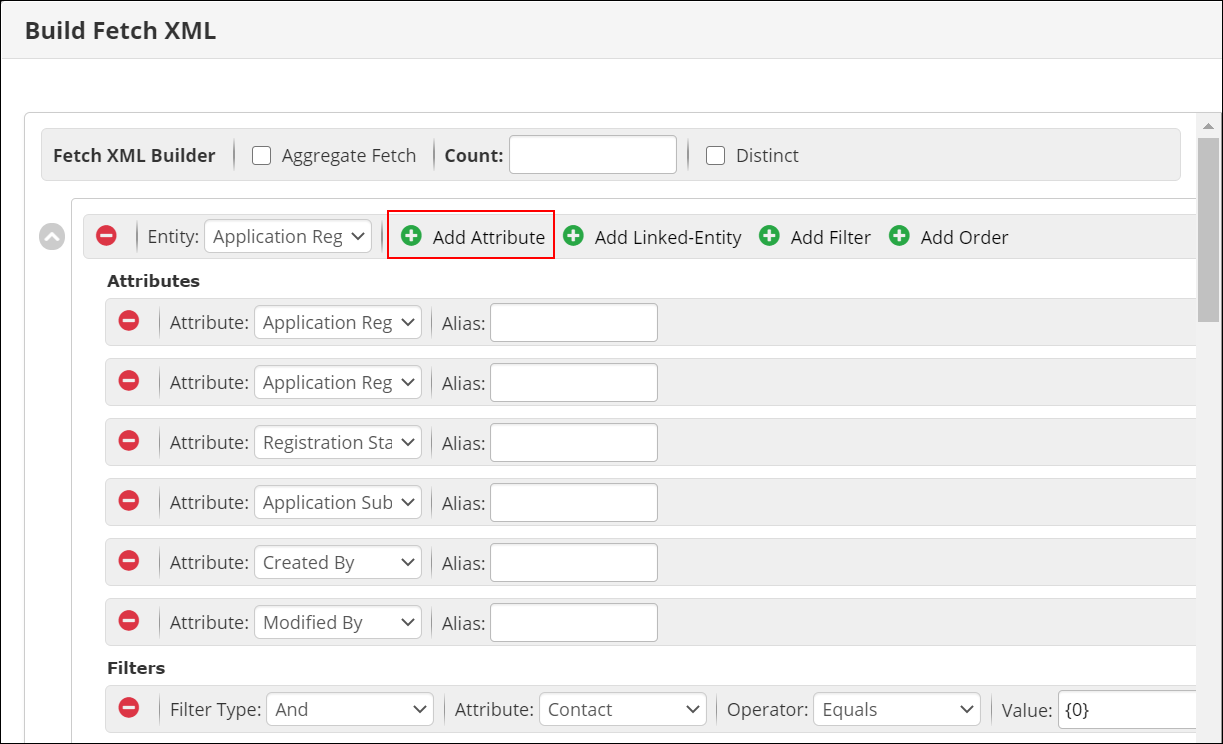Delete the entity row with red minus icon
Image resolution: width=1223 pixels, height=744 pixels.
tap(106, 236)
